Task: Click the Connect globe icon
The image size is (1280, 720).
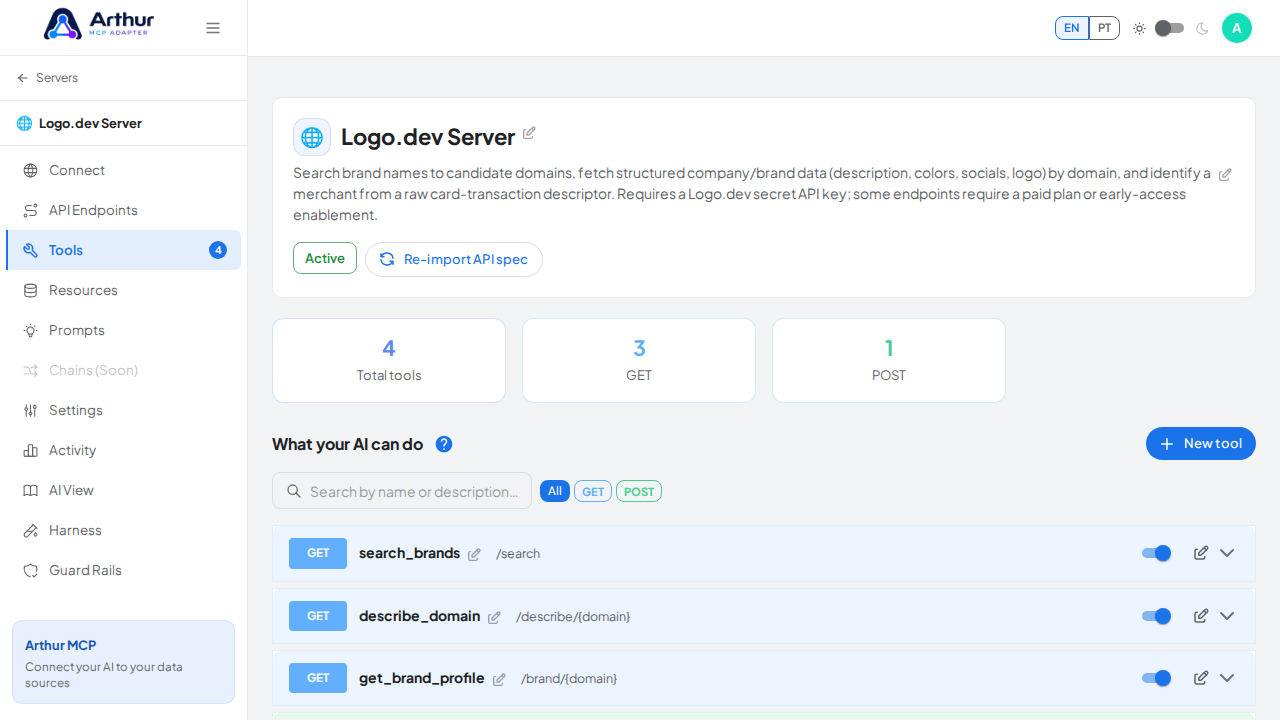Action: [31, 170]
